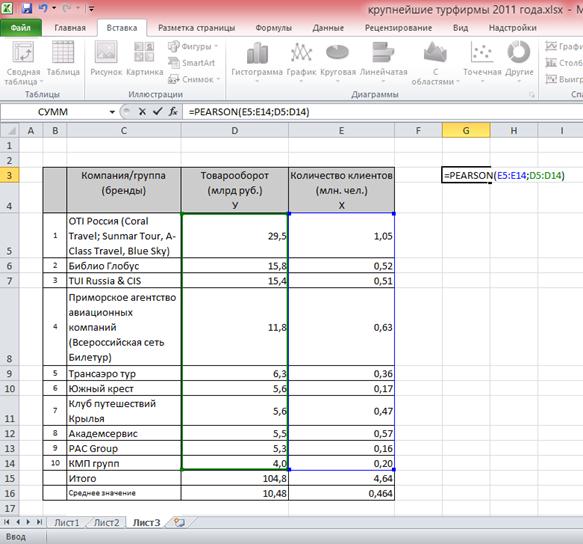Viewport: 583px width, 544px height.
Task: Go to first sheet navigation arrow
Action: (x=6, y=522)
